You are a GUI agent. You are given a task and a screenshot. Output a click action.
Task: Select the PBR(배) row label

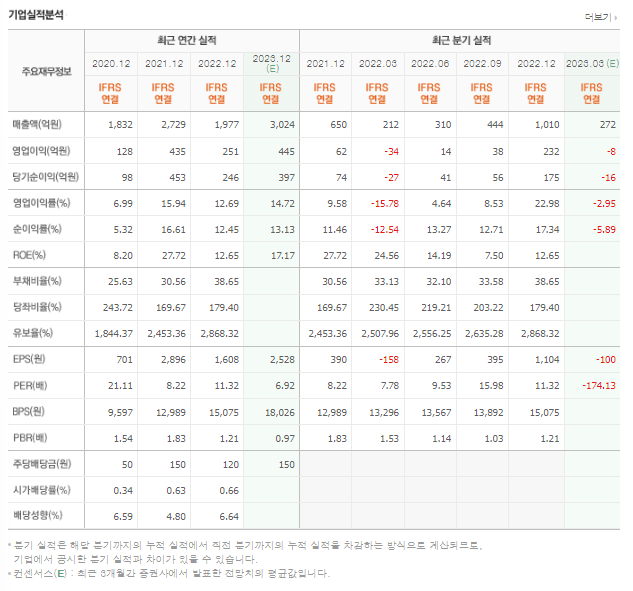[x=30, y=438]
